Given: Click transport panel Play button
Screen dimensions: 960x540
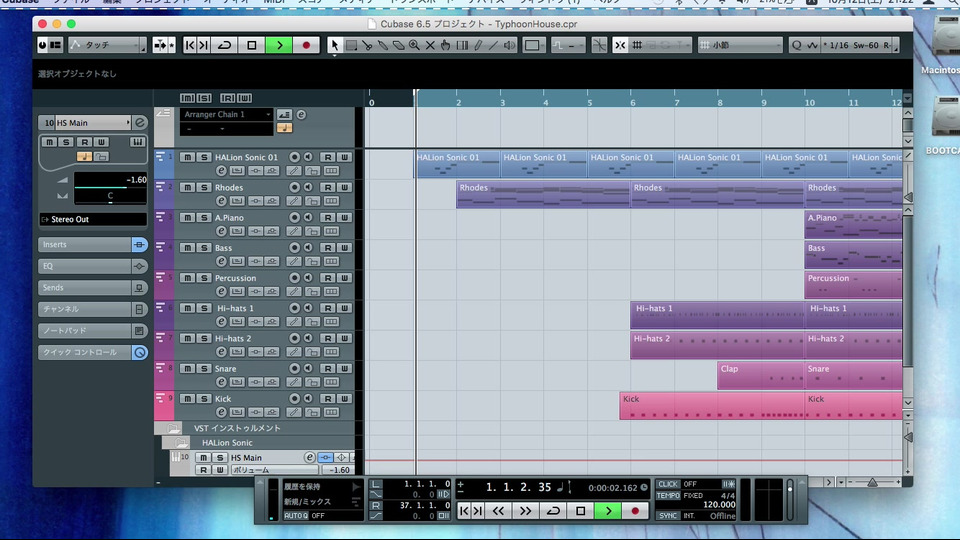Looking at the screenshot, I should click(x=608, y=511).
